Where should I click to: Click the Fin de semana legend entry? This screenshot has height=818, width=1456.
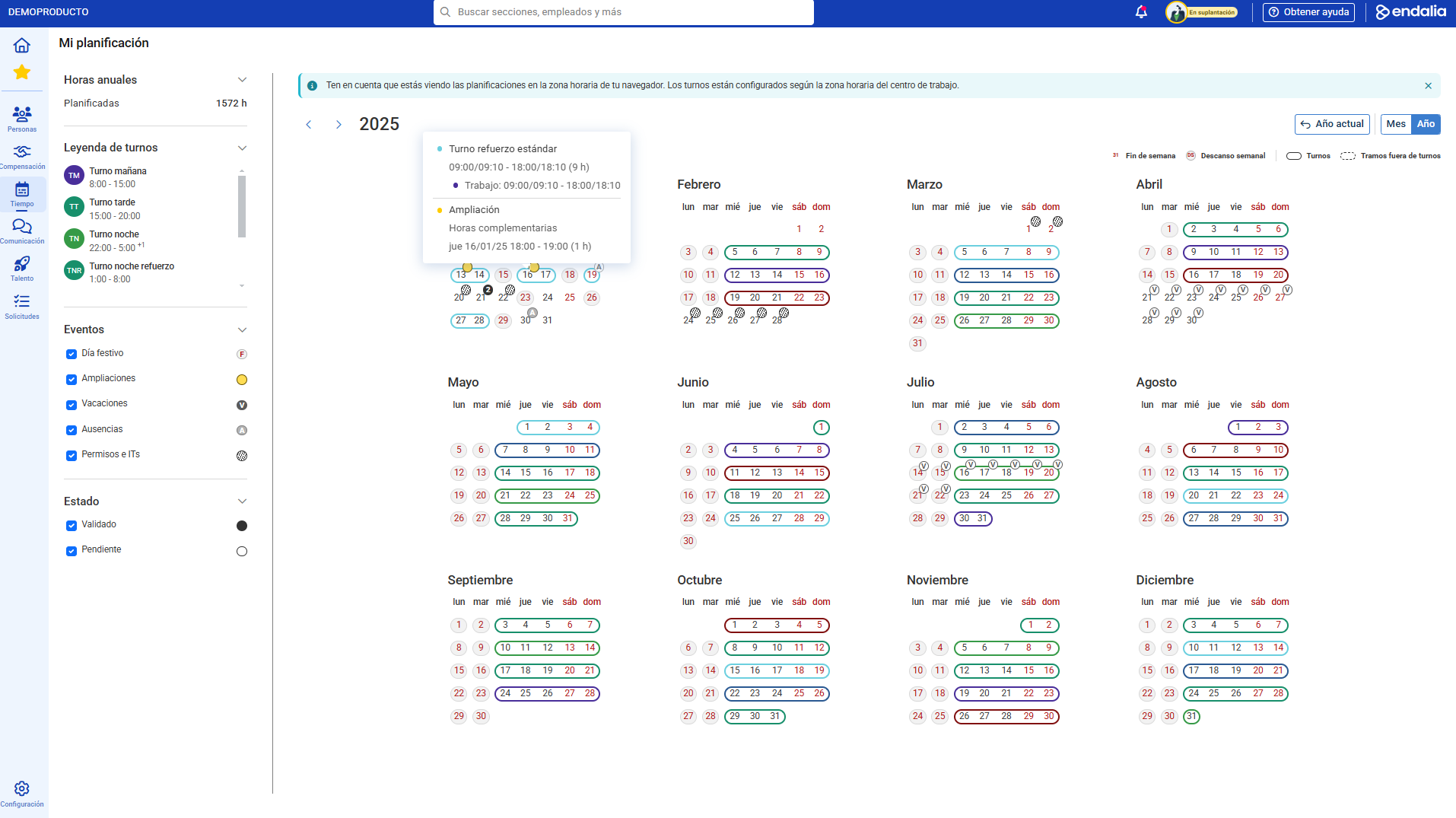pyautogui.click(x=1143, y=156)
